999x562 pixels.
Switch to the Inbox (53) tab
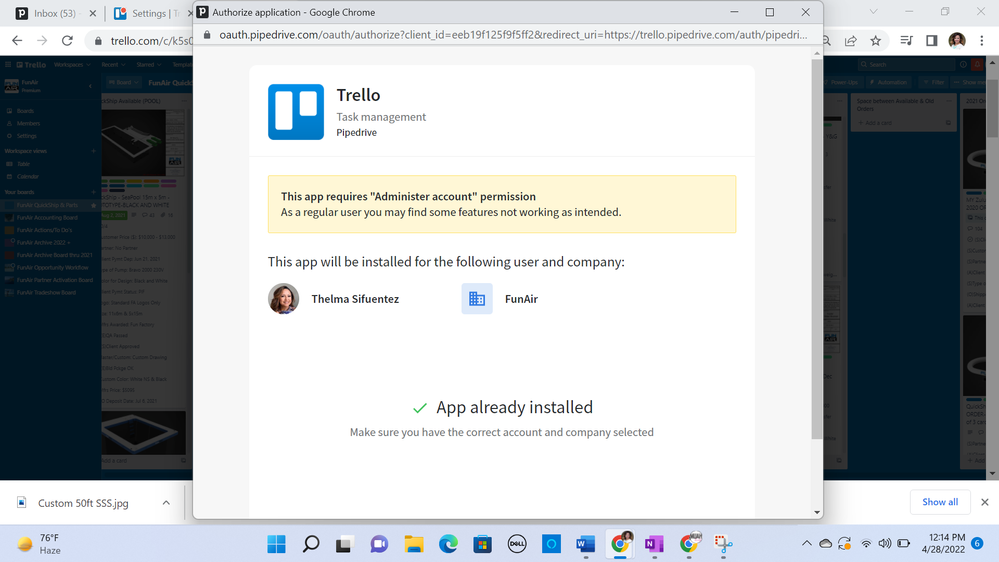pos(54,13)
